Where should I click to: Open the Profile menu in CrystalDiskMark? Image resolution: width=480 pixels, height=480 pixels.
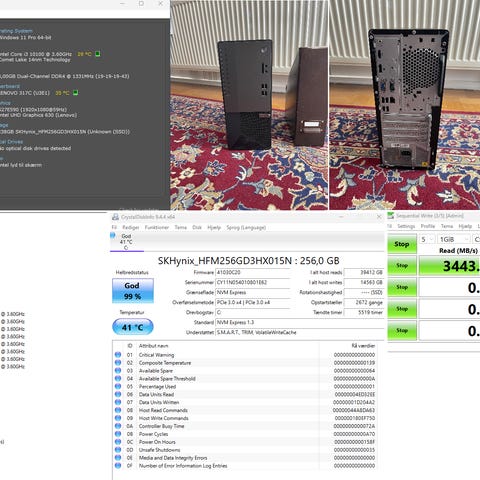pyautogui.click(x=428, y=226)
